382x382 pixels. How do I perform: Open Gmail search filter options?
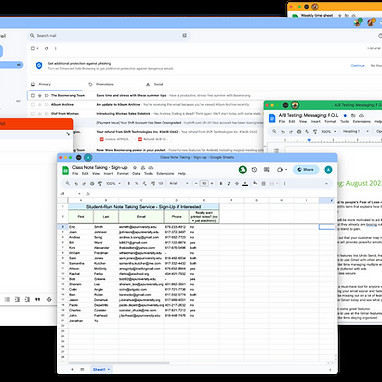(185, 35)
